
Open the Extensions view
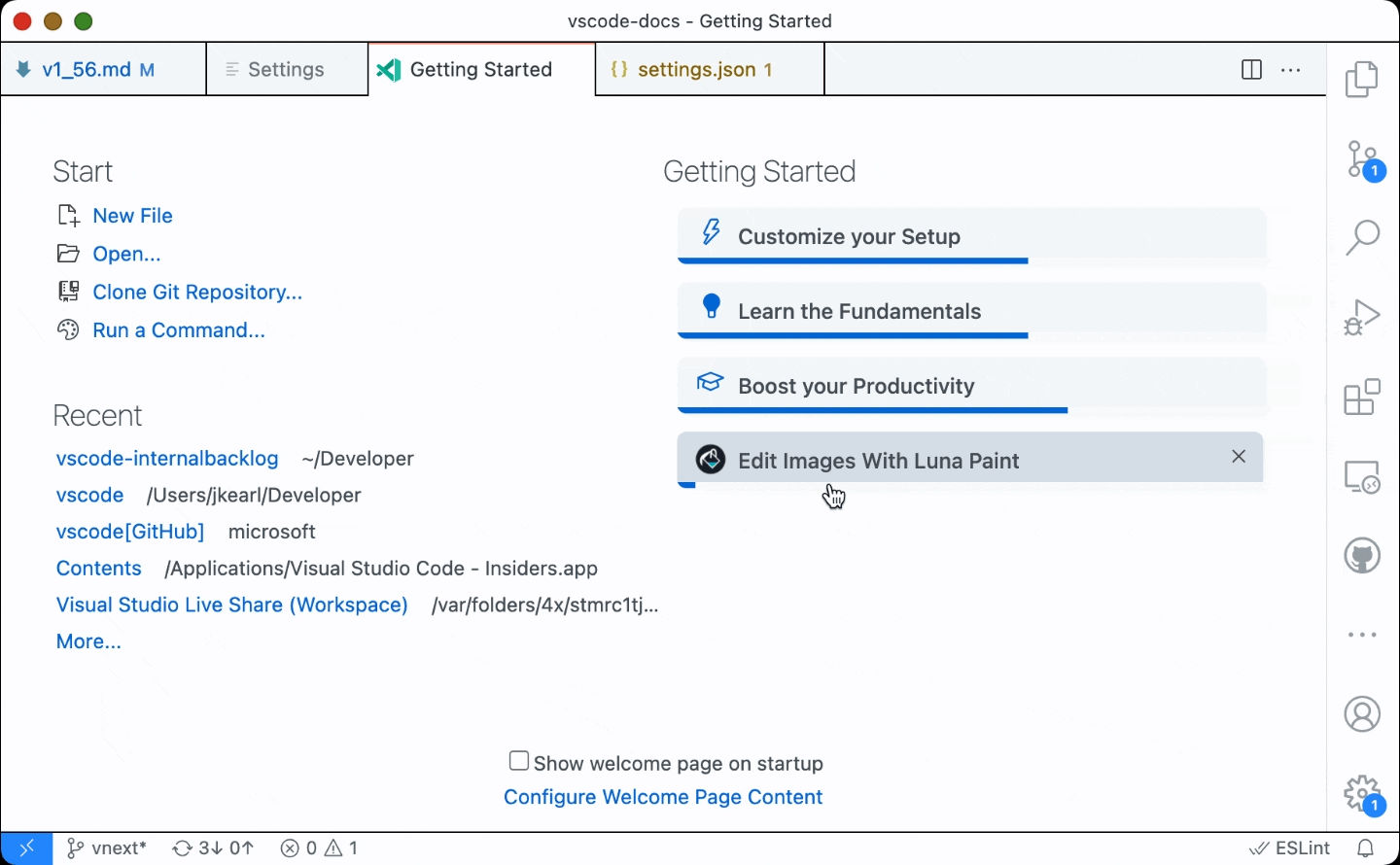(1362, 397)
